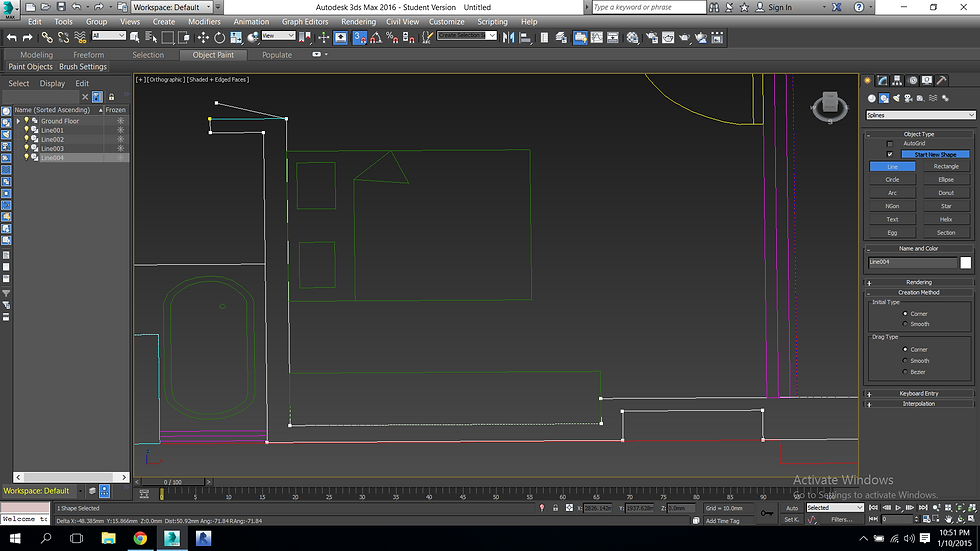Switch to the Hierarchy command panel tab
The height and width of the screenshot is (551, 980).
pyautogui.click(x=898, y=81)
